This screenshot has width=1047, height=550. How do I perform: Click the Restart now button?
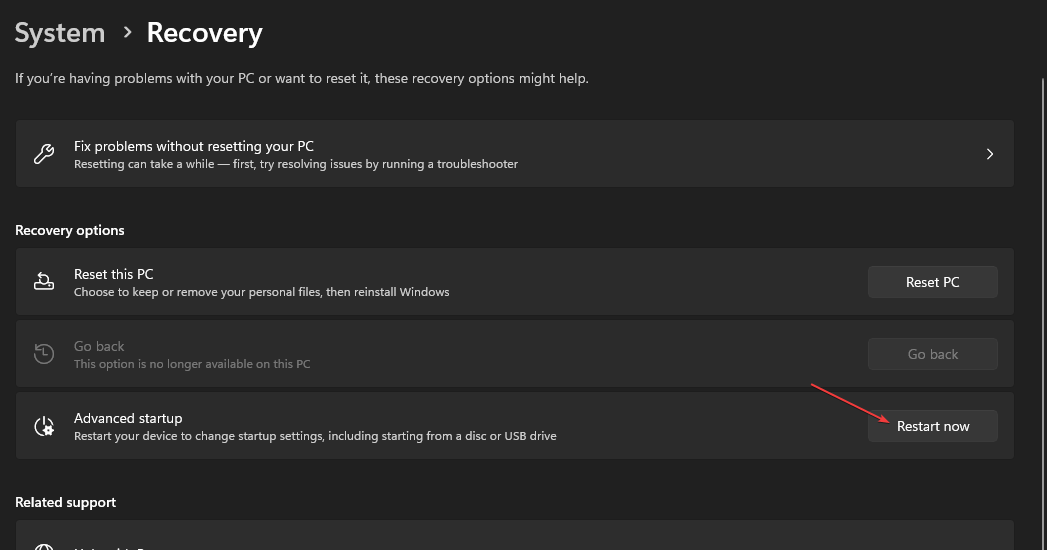coord(932,426)
